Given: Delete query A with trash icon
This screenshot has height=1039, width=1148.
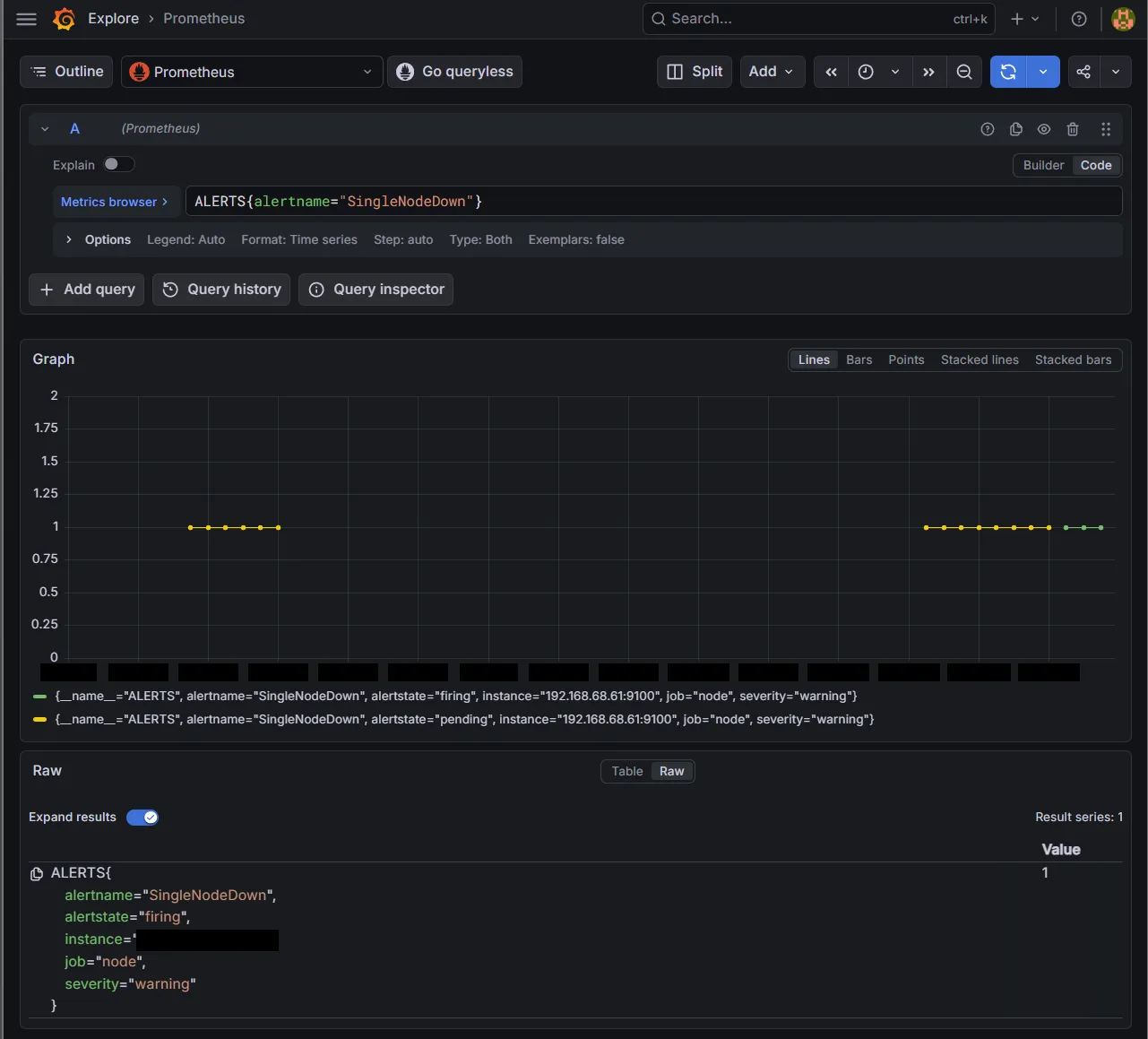Looking at the screenshot, I should point(1073,129).
